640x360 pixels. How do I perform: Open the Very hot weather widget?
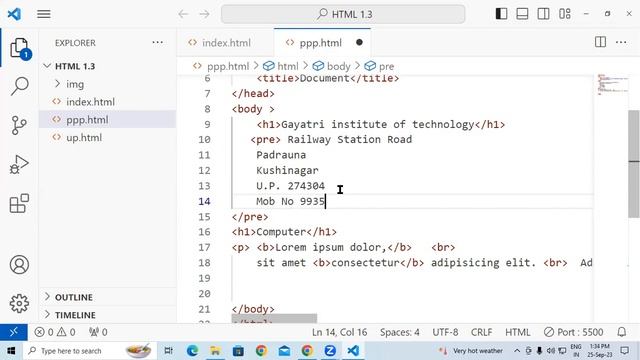click(471, 351)
